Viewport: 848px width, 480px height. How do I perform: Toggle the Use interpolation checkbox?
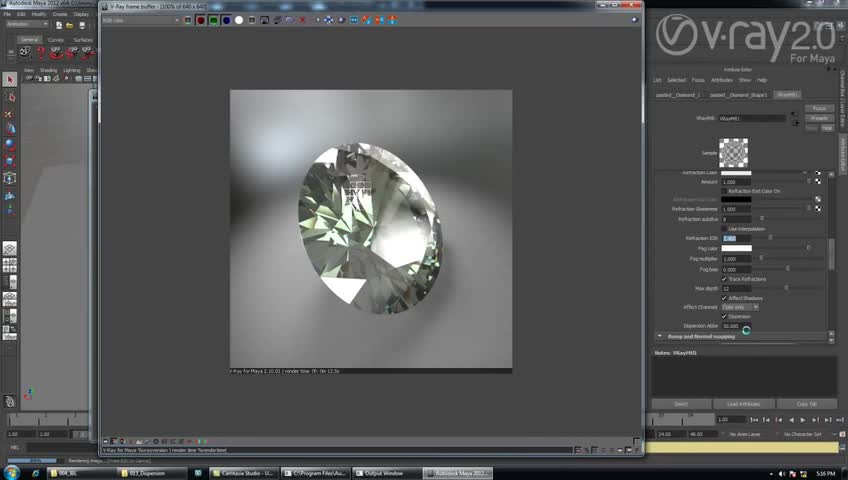tap(724, 229)
